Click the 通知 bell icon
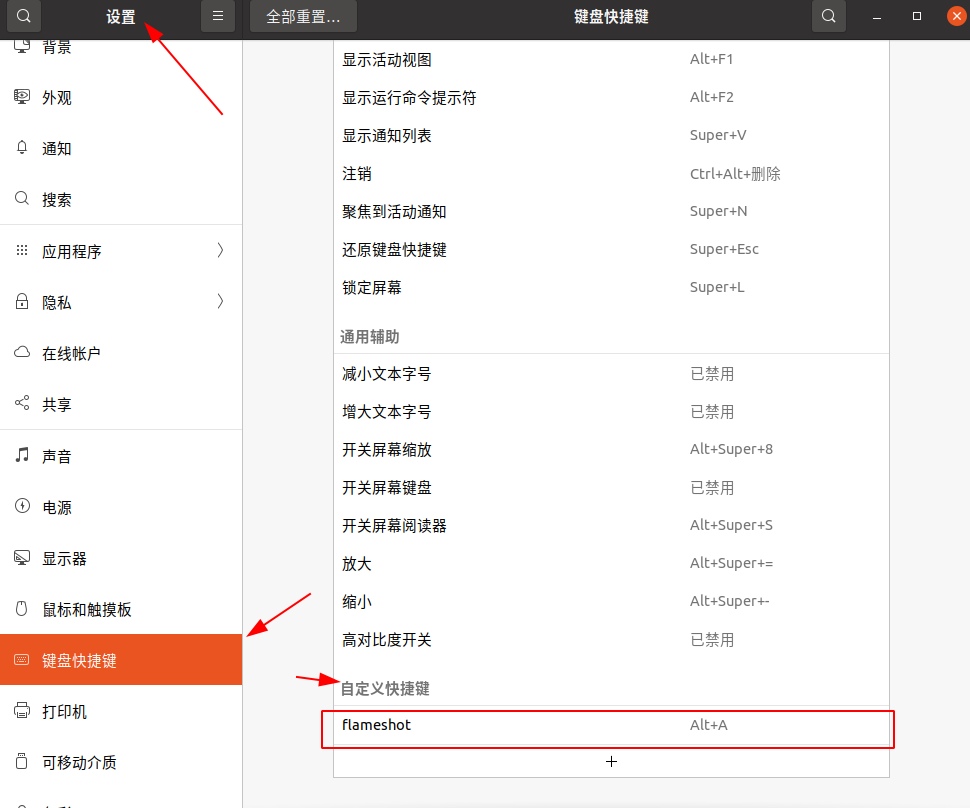This screenshot has height=808, width=970. point(22,148)
